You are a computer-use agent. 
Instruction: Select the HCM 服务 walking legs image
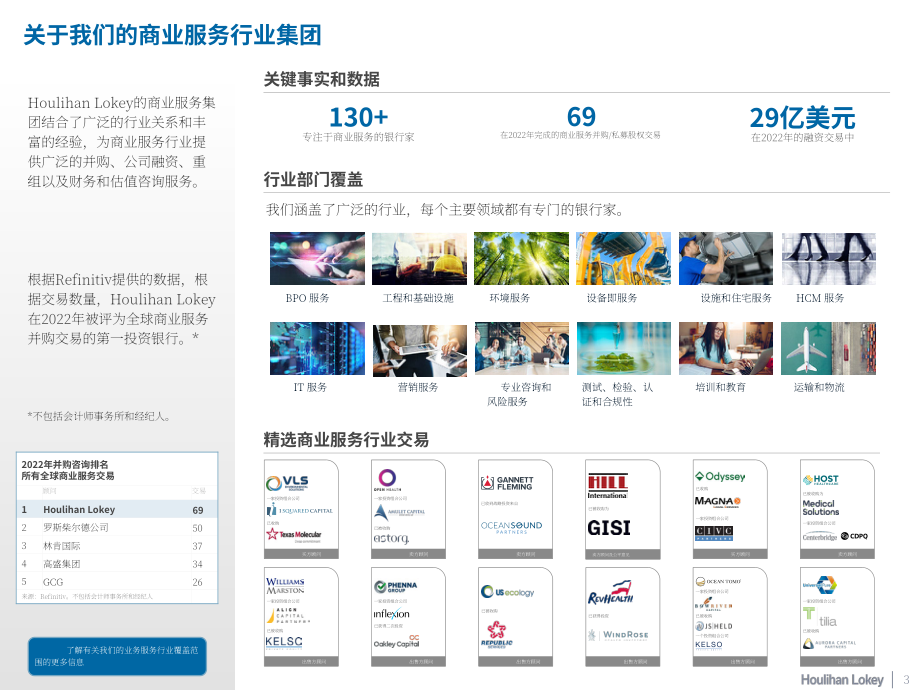[828, 258]
